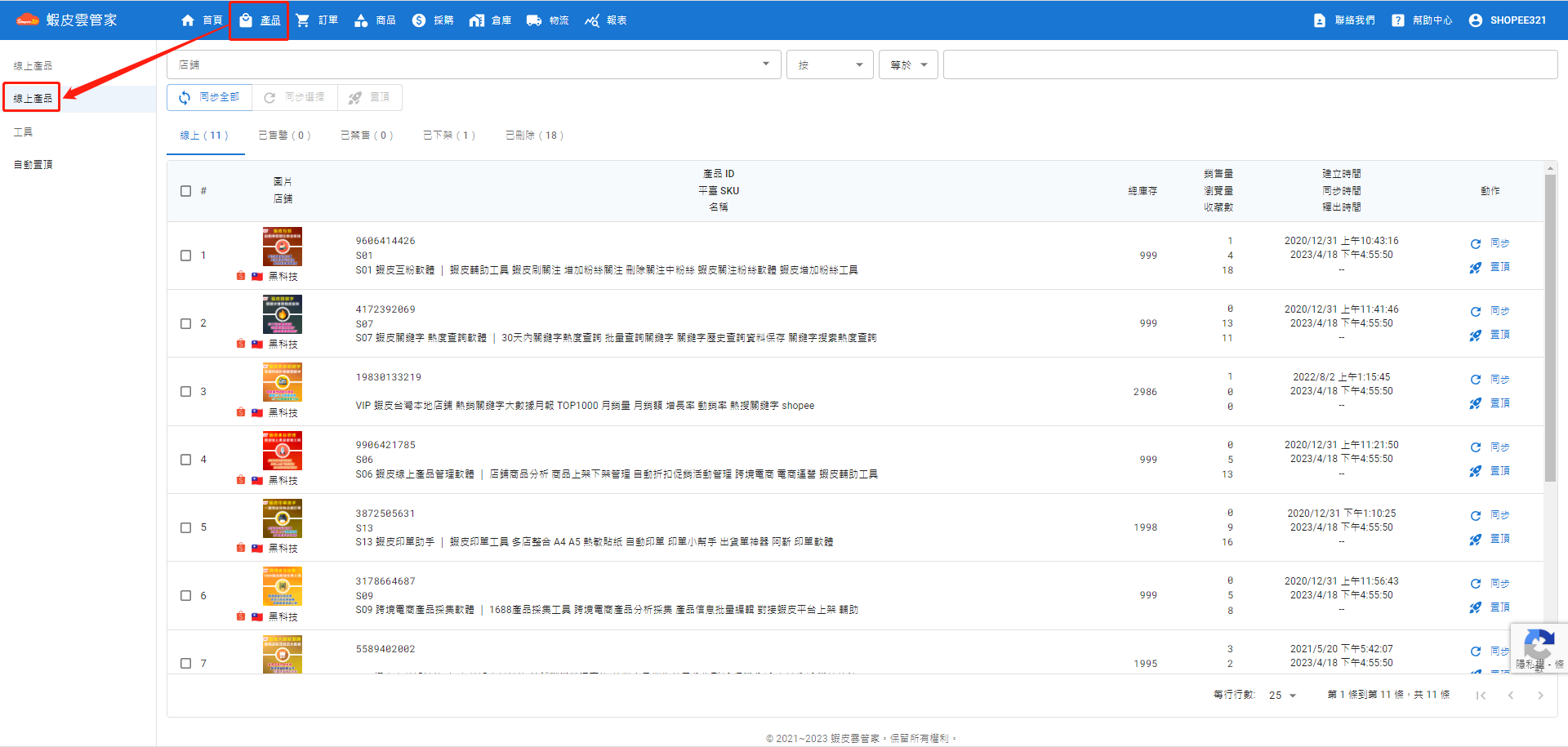1568x747 pixels.
Task: Open the S01 product thumbnail image
Action: pos(283,247)
